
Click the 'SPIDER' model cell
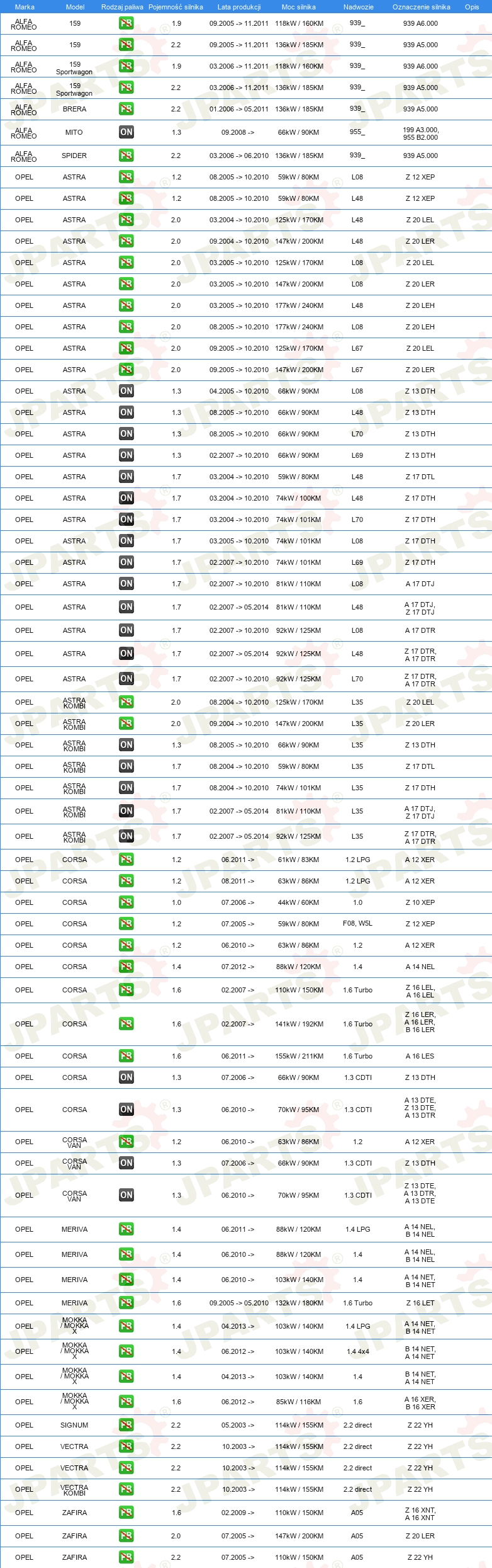click(x=74, y=156)
